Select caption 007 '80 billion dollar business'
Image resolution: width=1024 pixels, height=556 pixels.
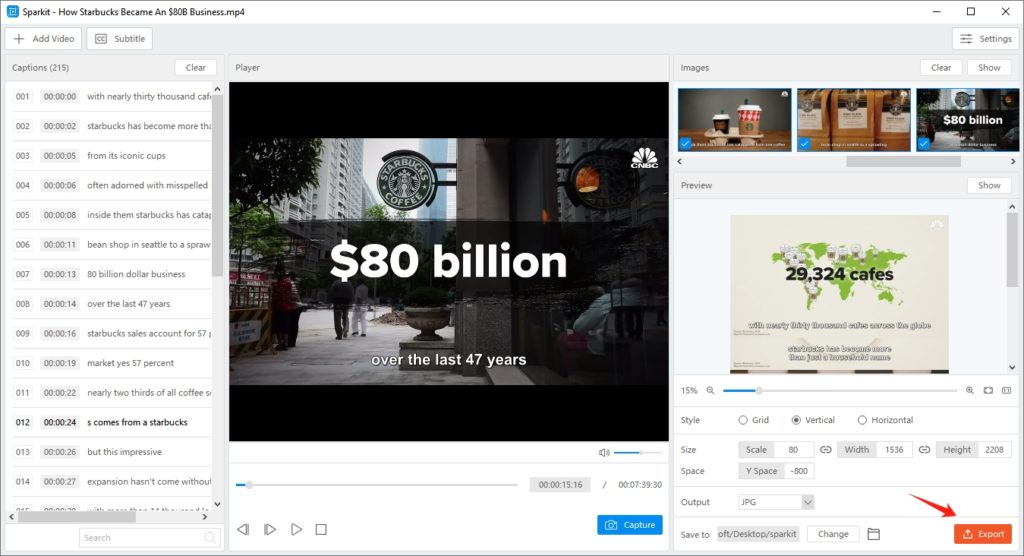[x=111, y=274]
